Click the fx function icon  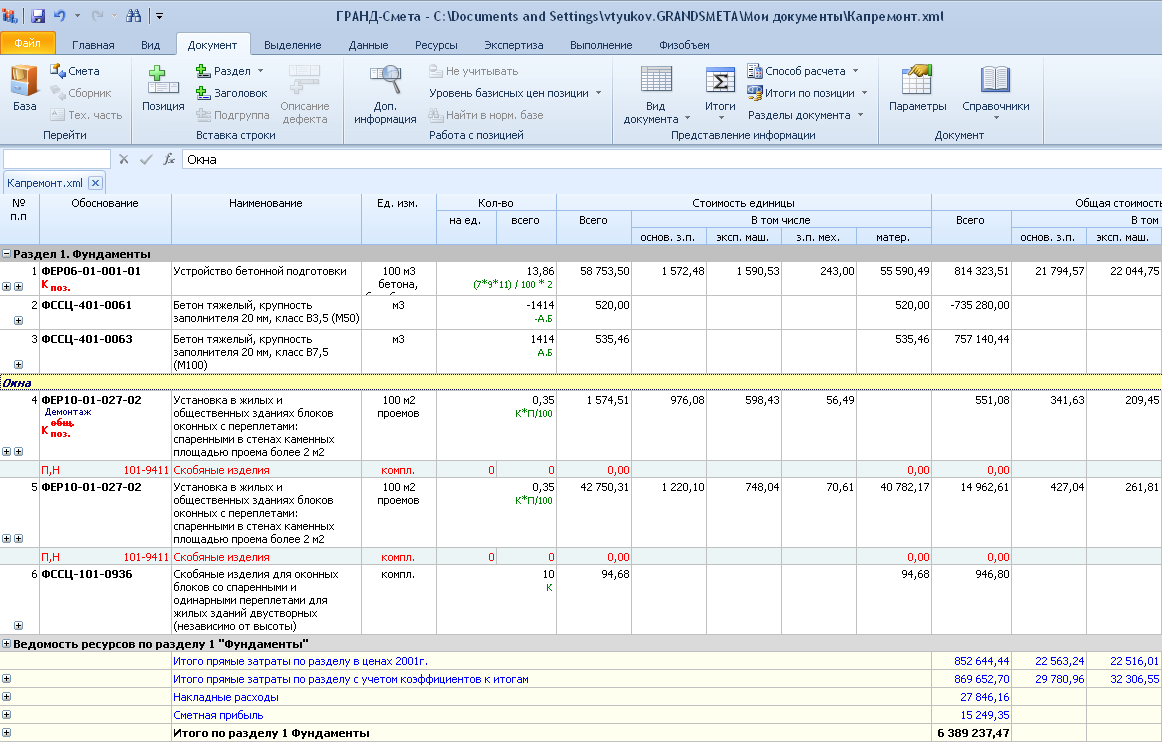(169, 159)
